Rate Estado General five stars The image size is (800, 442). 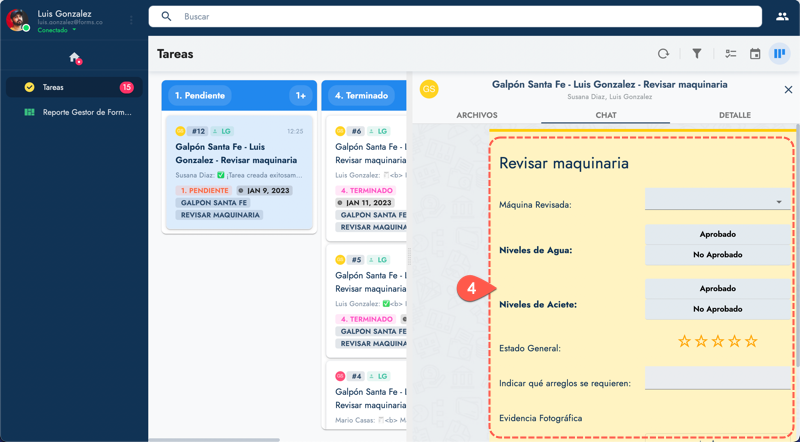pyautogui.click(x=751, y=341)
